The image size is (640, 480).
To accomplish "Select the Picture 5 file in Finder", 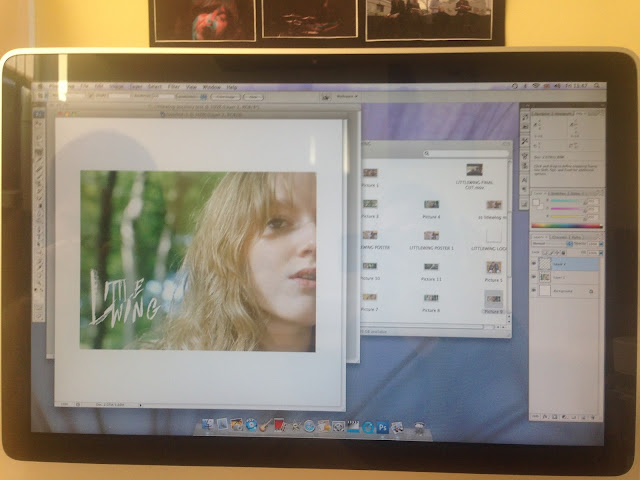I will click(x=493, y=272).
